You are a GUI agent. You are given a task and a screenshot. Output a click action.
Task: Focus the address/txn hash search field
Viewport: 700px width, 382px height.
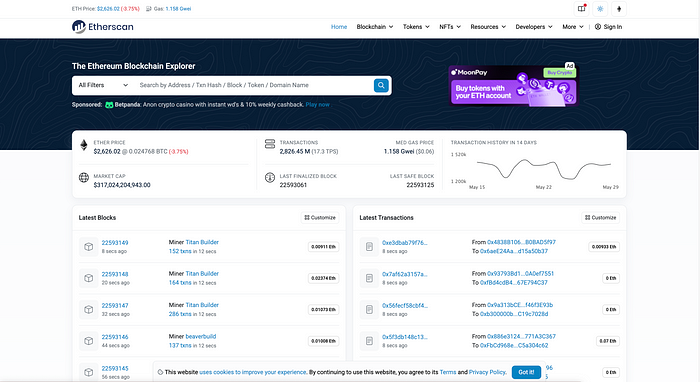pyautogui.click(x=253, y=85)
